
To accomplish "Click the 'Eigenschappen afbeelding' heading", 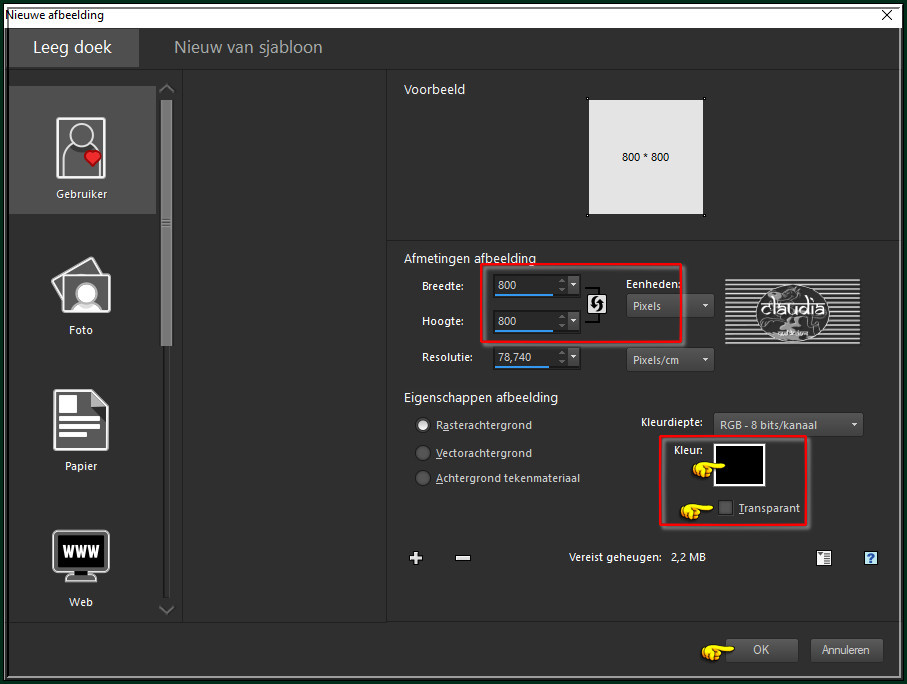I will [481, 398].
